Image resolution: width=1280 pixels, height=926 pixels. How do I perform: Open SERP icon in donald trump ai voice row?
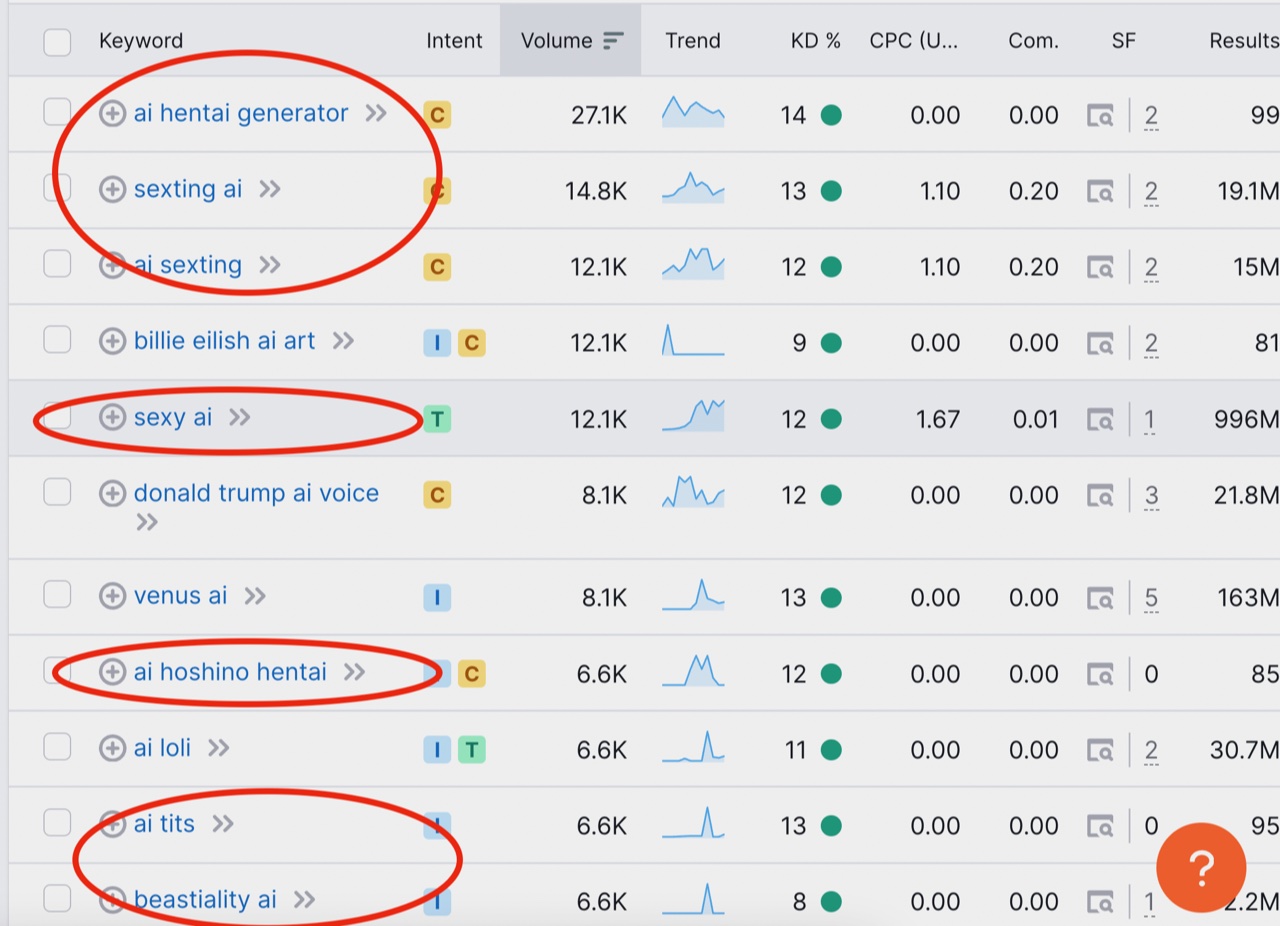point(1100,495)
